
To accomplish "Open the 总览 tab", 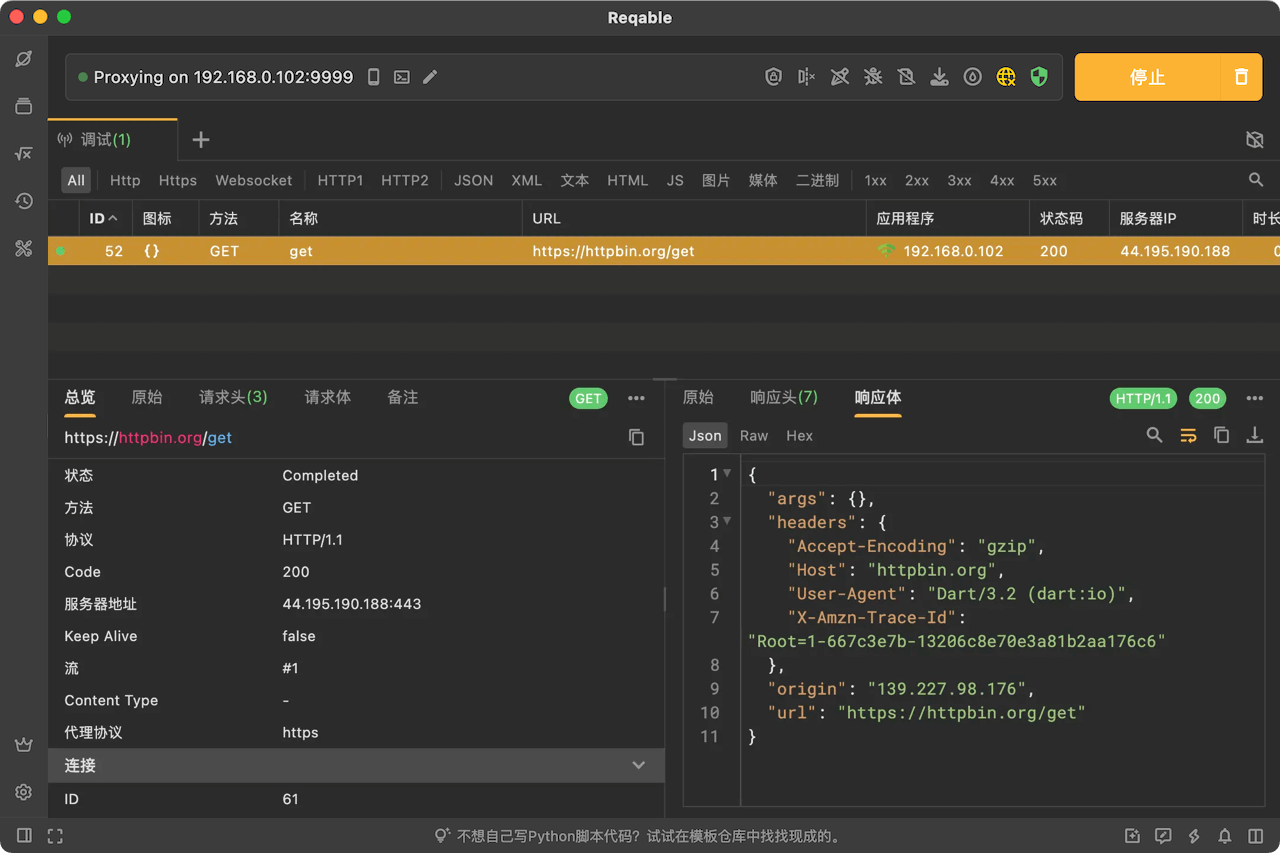I will (x=80, y=398).
